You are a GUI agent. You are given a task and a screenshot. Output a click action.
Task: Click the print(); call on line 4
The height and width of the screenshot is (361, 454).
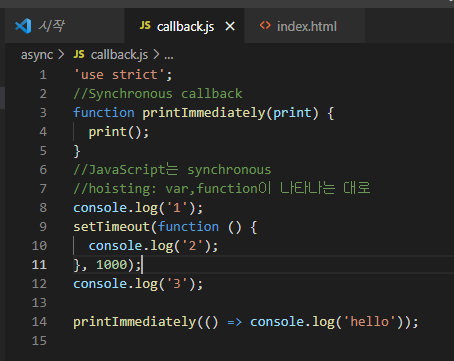click(x=119, y=132)
